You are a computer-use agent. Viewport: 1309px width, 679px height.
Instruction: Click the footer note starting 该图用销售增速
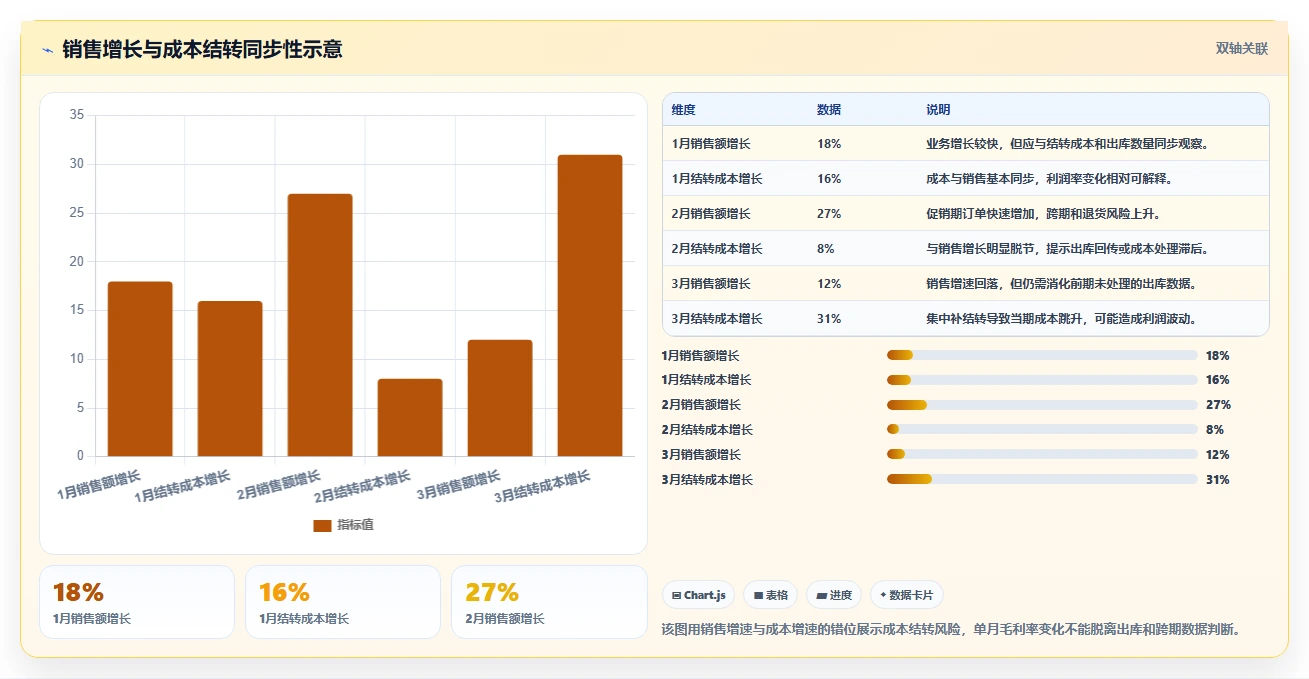[x=952, y=630]
